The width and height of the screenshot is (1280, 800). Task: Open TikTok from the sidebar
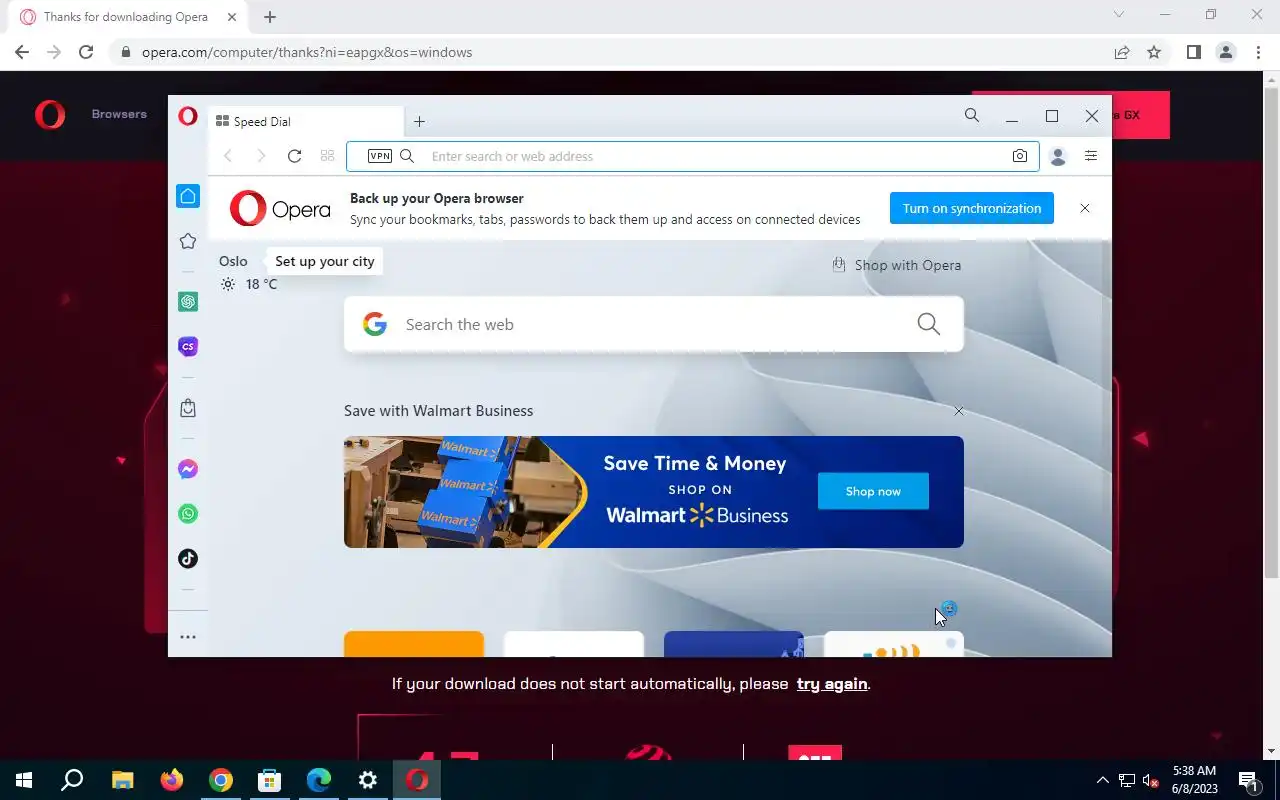tap(188, 559)
